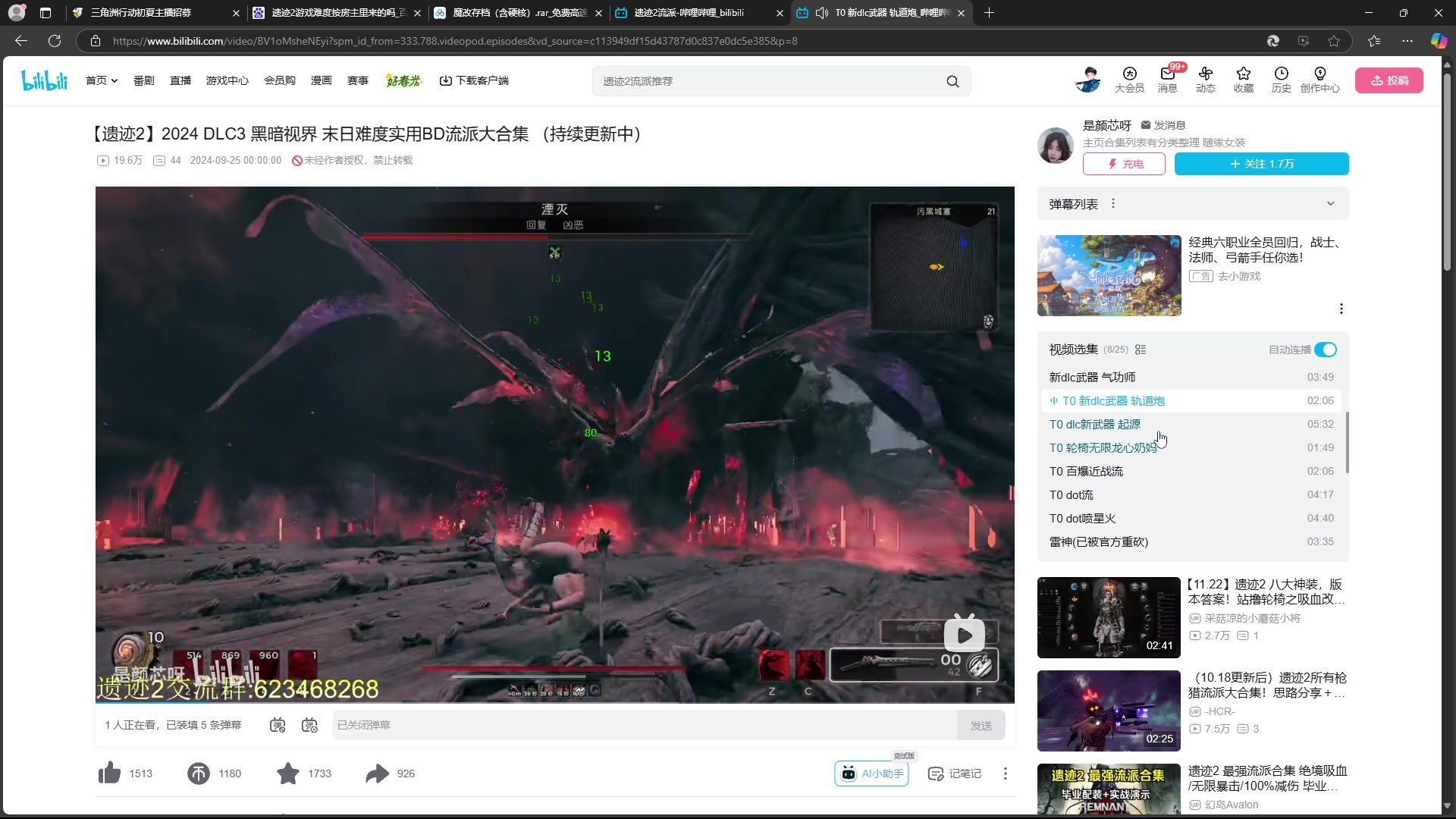Click the video play button overlay
The width and height of the screenshot is (1456, 819).
click(x=964, y=634)
